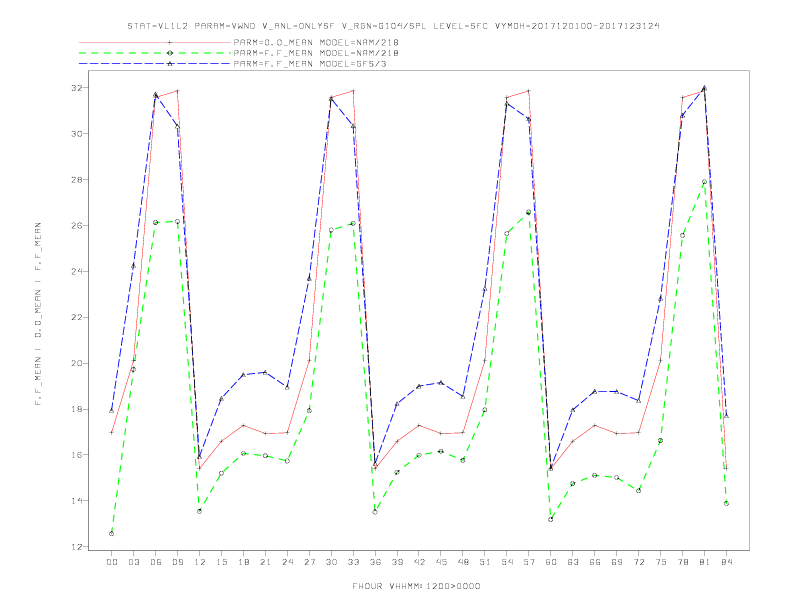
Task: Click x-axis forecast hour label 51
Action: 485,562
